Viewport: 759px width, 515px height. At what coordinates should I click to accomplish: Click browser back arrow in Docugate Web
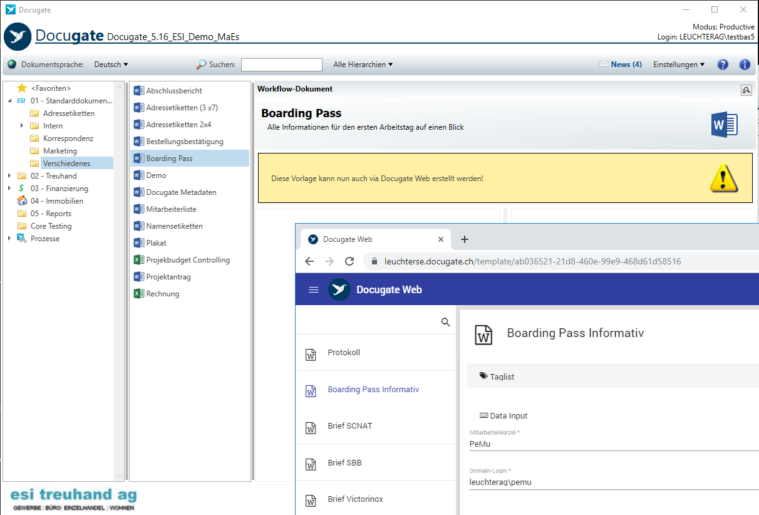[309, 261]
